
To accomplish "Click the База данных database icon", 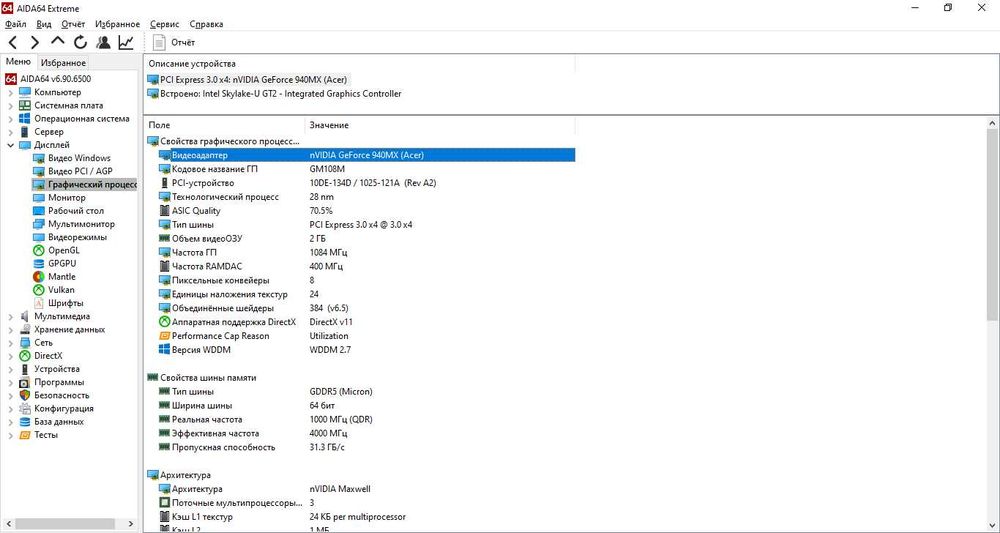I will click(x=24, y=421).
